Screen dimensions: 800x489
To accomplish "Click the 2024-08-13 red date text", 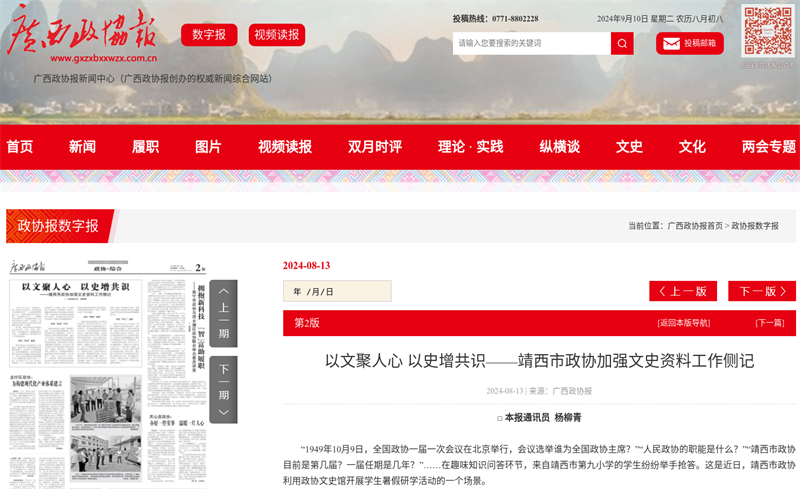I will [307, 265].
